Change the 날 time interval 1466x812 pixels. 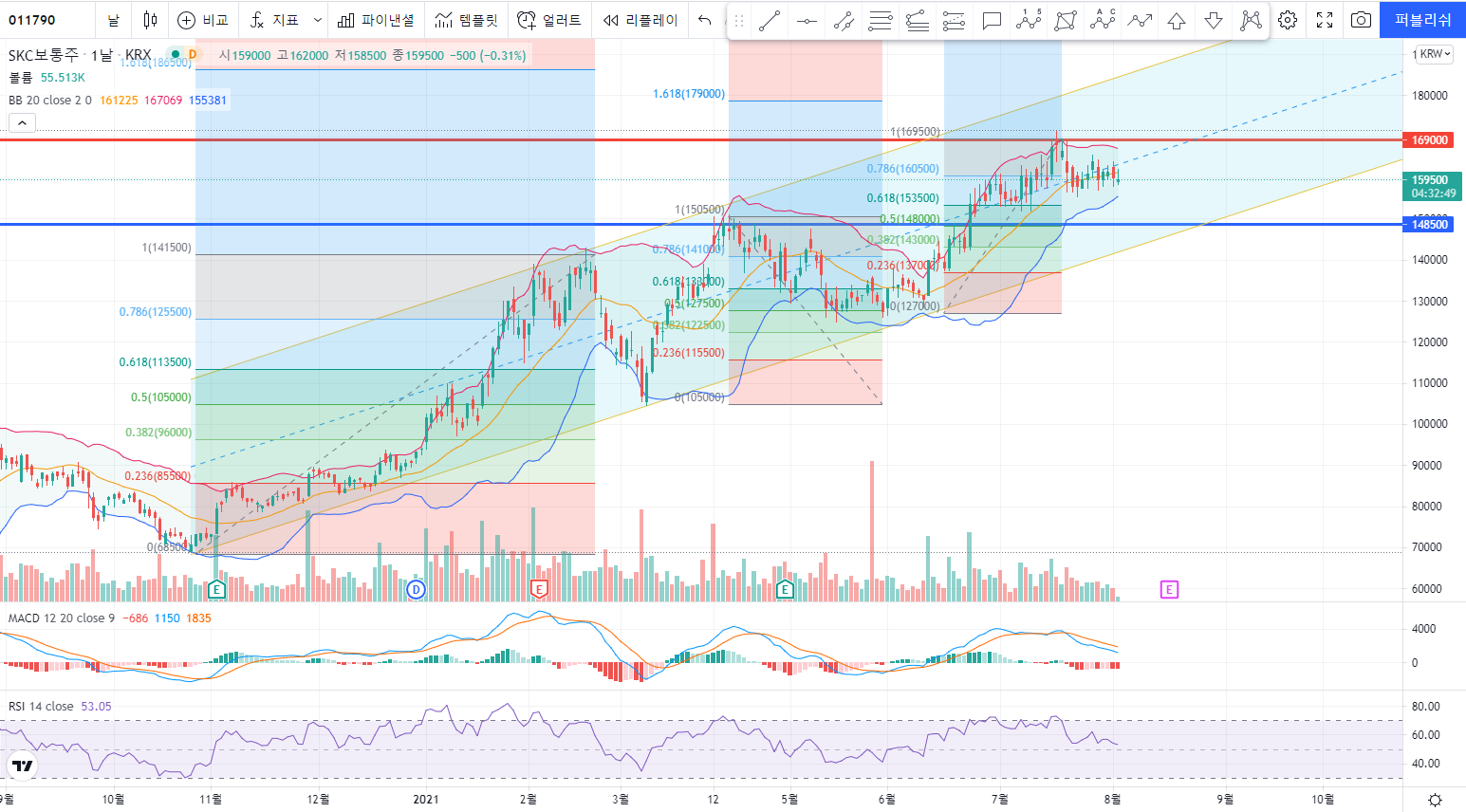113,20
